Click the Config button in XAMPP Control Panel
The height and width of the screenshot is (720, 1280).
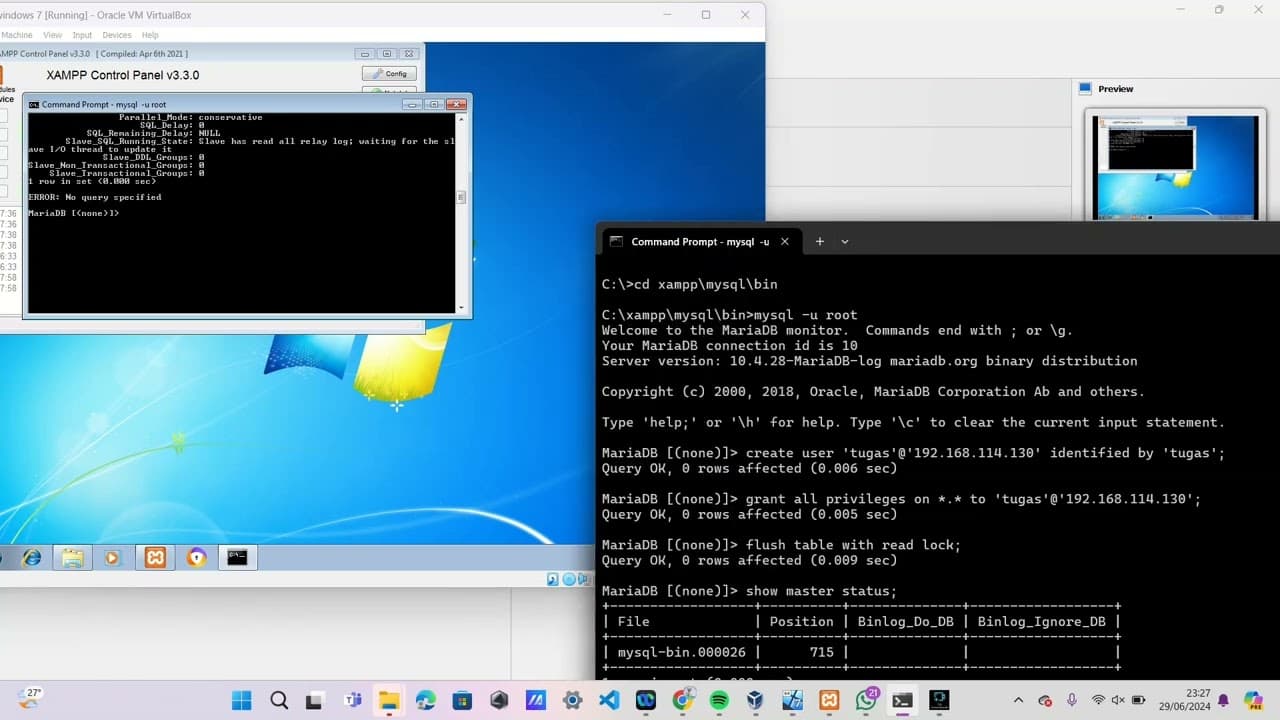tap(389, 73)
